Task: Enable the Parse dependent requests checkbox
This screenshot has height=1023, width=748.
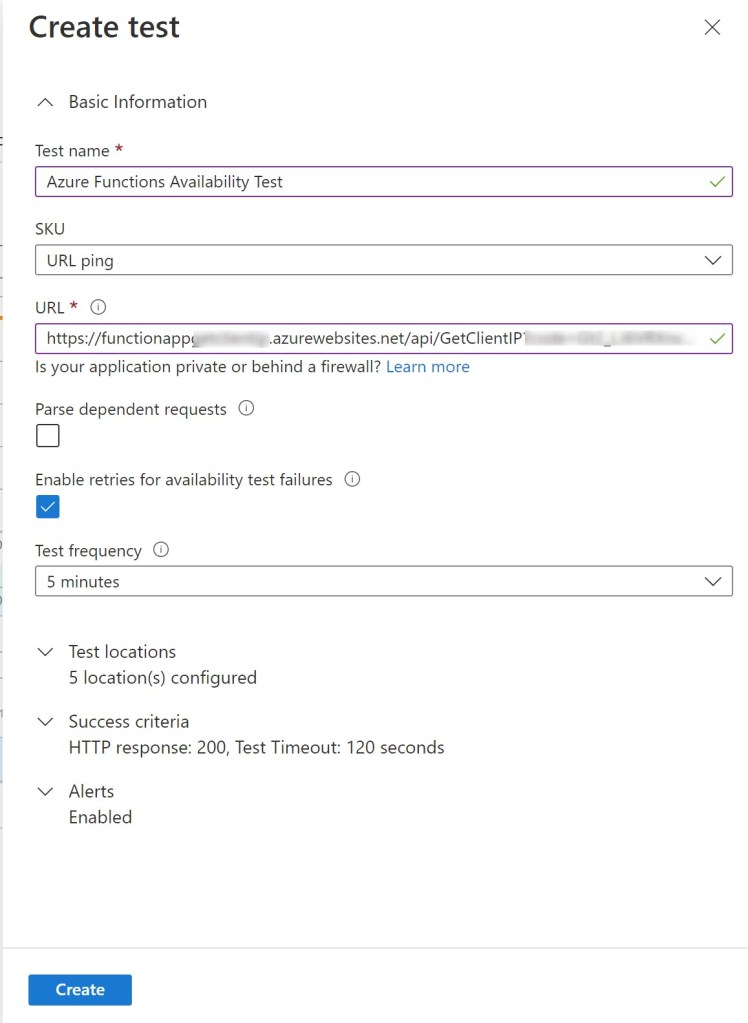Action: (48, 436)
